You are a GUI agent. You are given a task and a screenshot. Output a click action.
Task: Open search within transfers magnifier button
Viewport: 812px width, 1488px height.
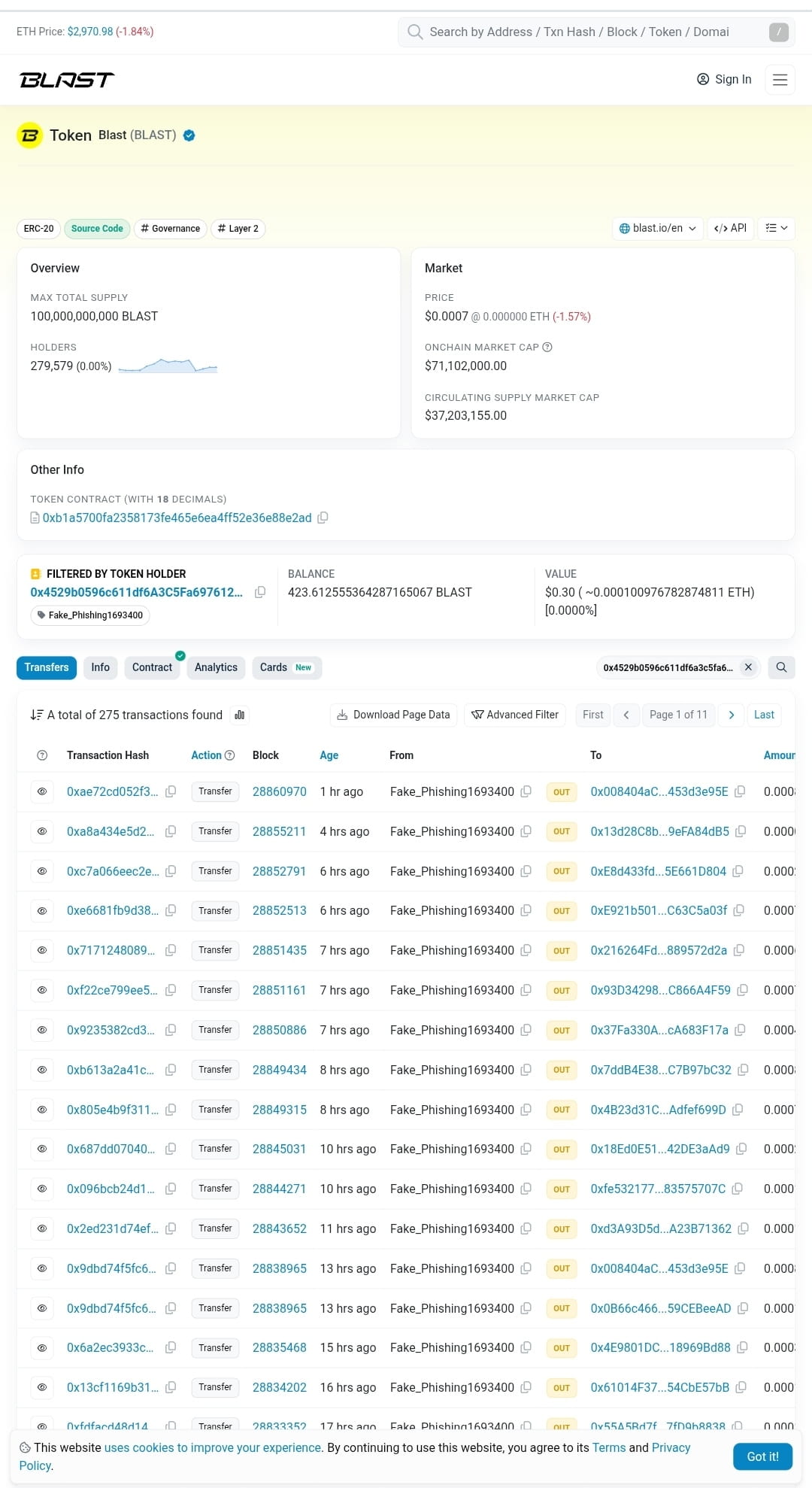[x=781, y=667]
